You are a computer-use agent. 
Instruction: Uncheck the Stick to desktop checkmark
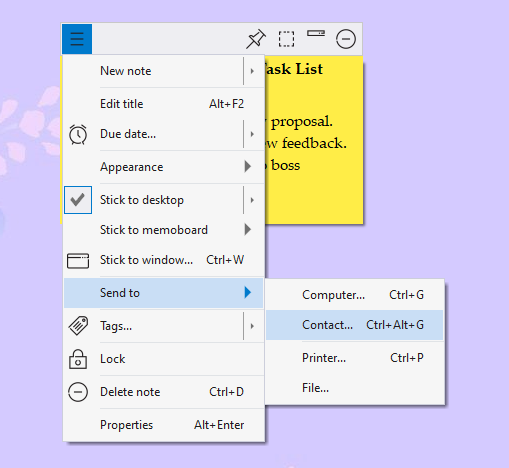tap(78, 200)
